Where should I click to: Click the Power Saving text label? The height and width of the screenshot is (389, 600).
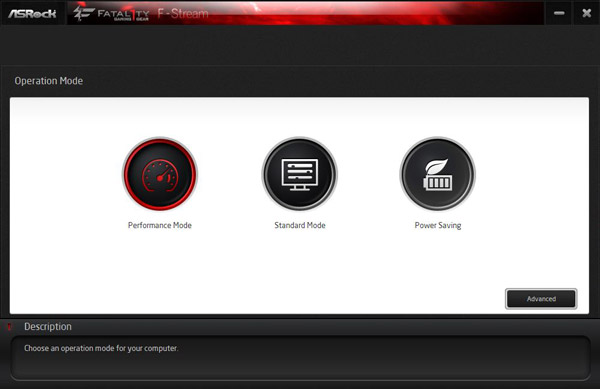pos(438,225)
